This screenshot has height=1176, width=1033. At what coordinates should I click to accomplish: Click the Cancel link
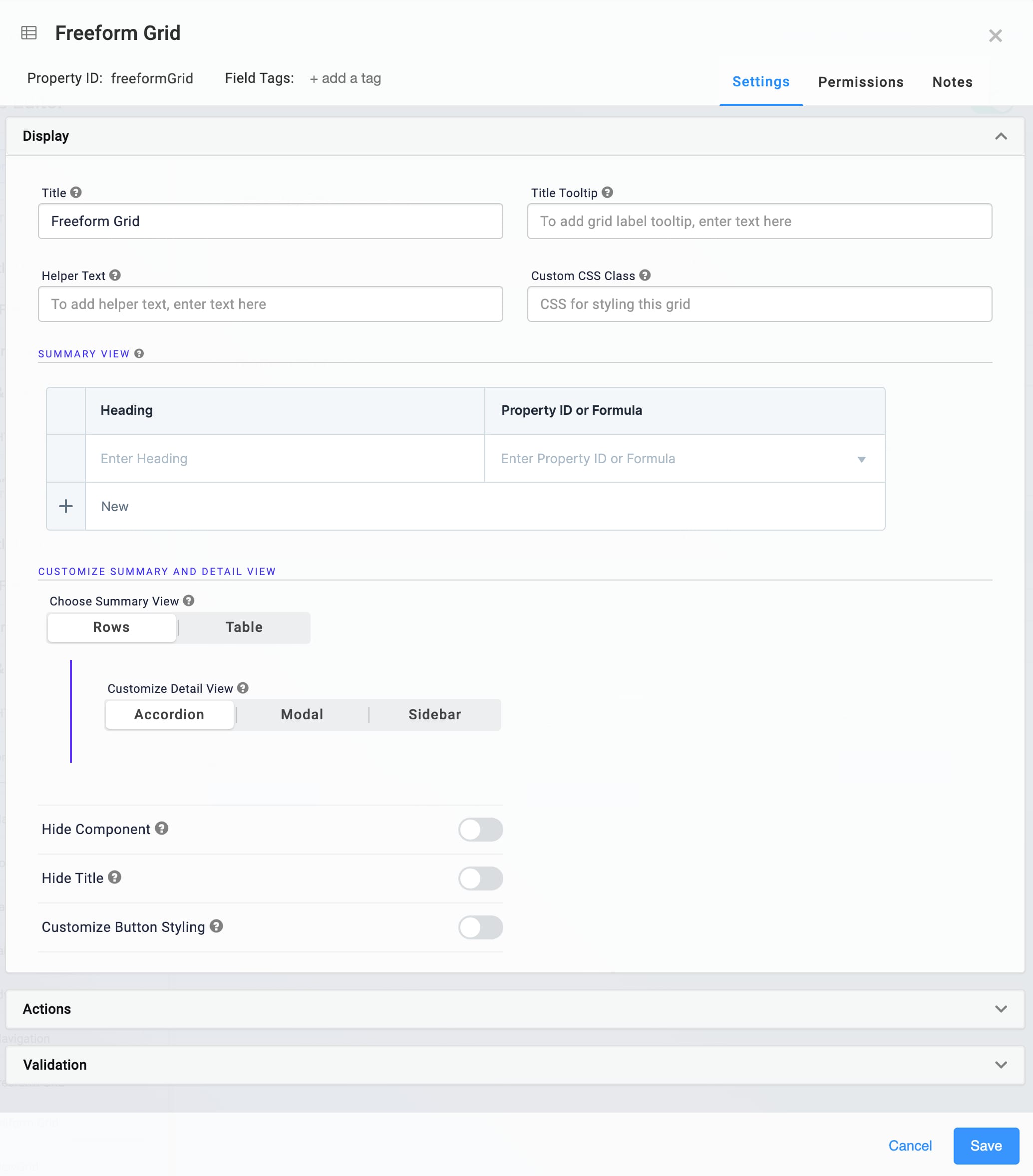(x=910, y=1146)
